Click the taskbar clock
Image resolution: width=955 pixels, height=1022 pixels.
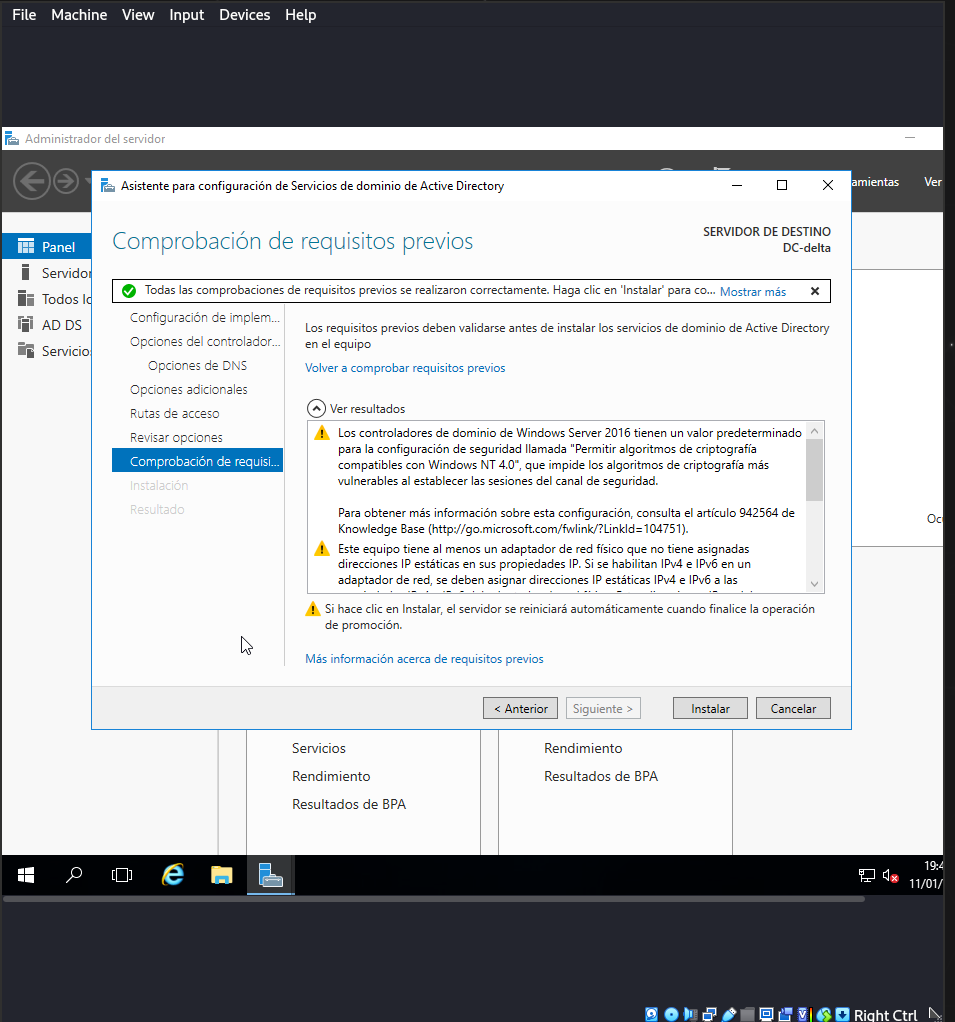coord(926,875)
